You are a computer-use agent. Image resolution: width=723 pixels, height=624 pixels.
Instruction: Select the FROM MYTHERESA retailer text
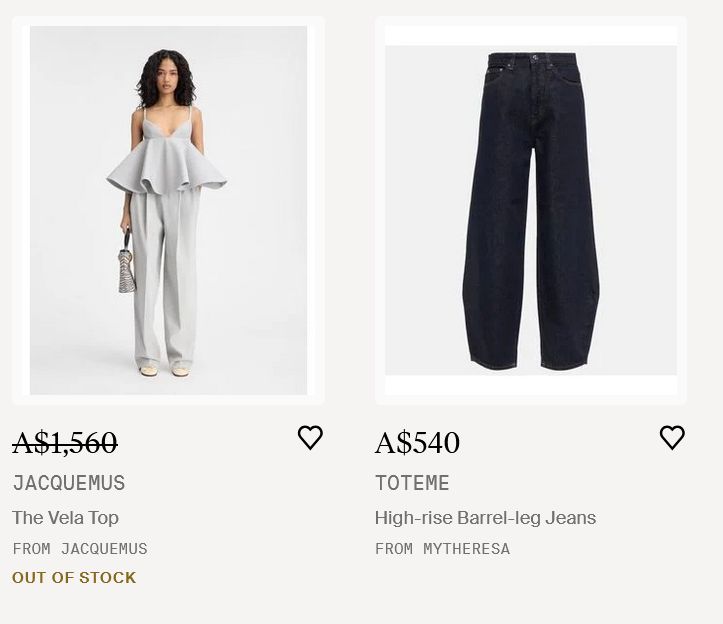click(442, 549)
